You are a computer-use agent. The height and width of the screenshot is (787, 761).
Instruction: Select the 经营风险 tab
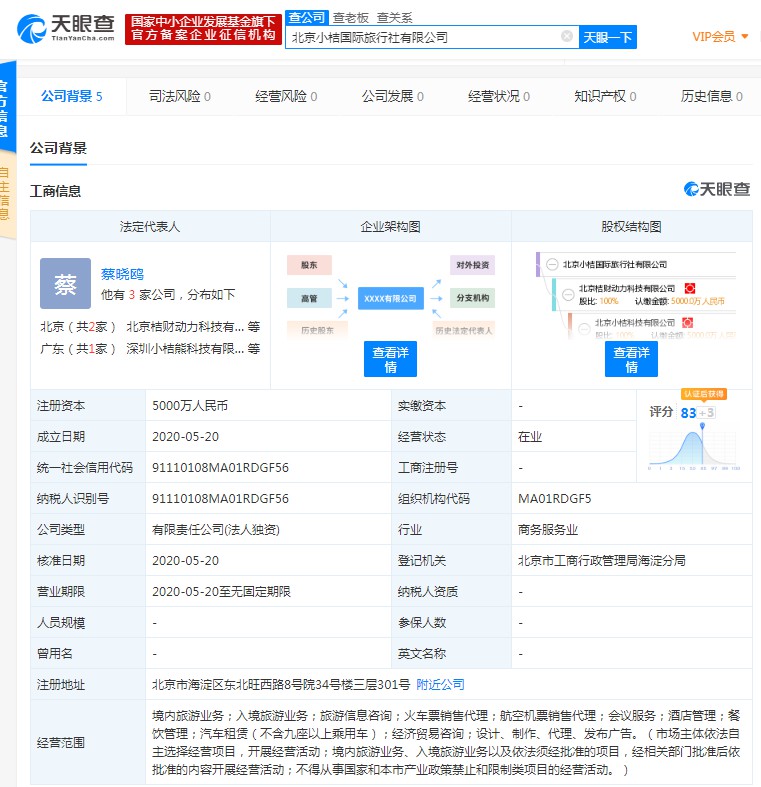(286, 96)
